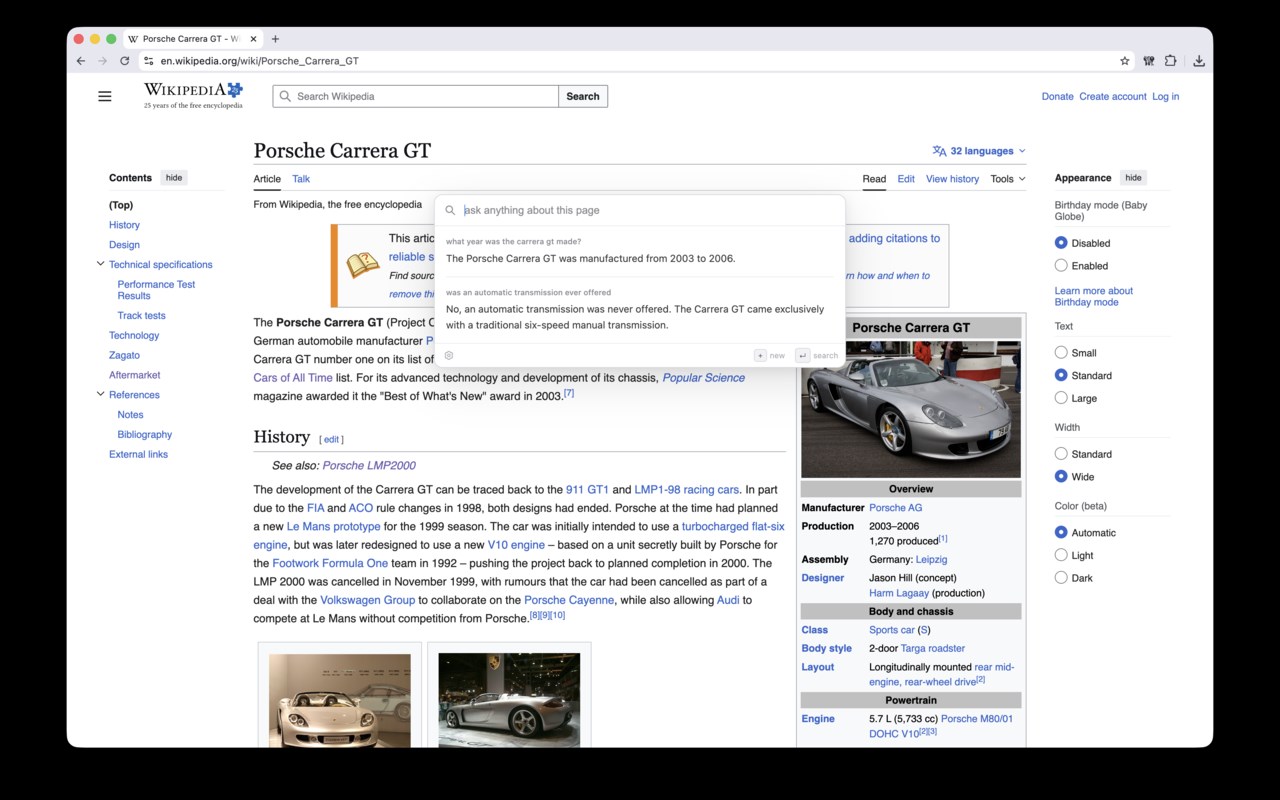Screen dimensions: 1280x800
Task: Click the magnifier icon in ask popup
Action: click(x=451, y=211)
